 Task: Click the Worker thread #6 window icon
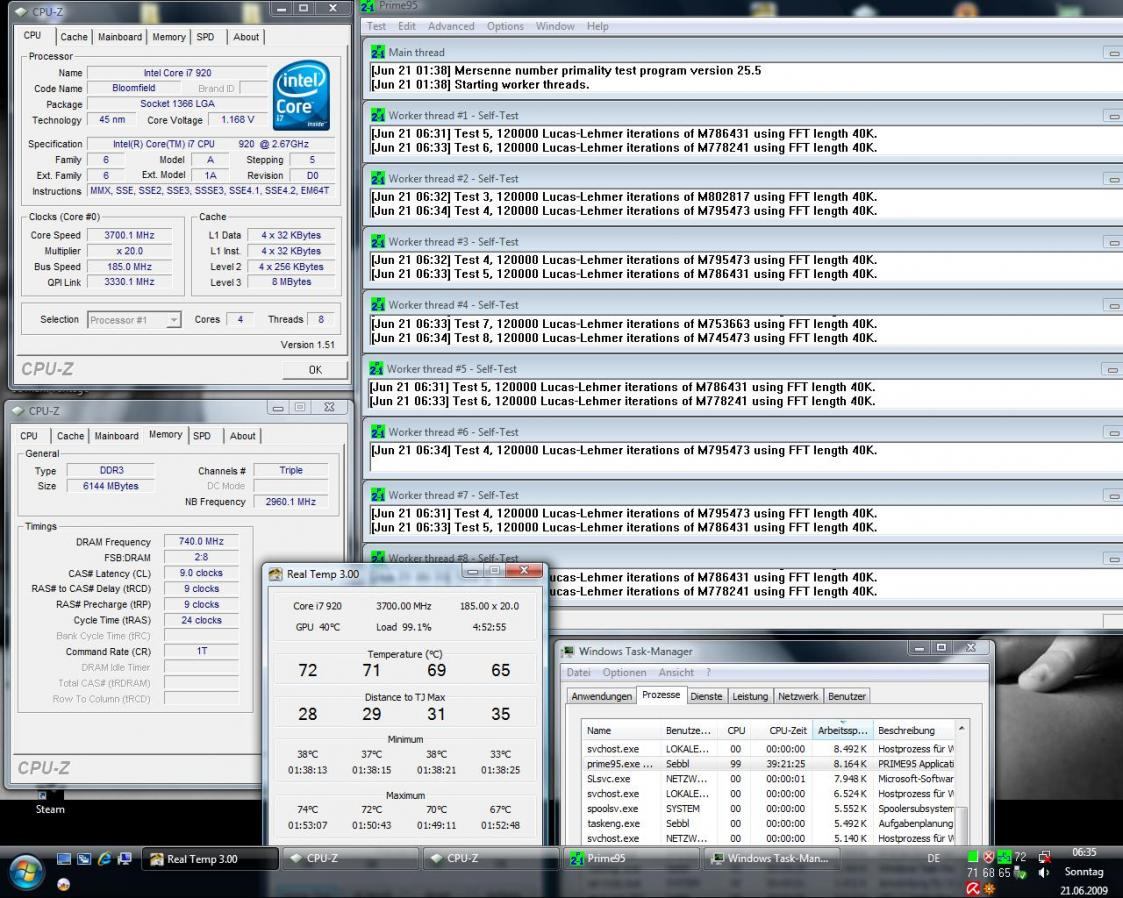coord(377,432)
